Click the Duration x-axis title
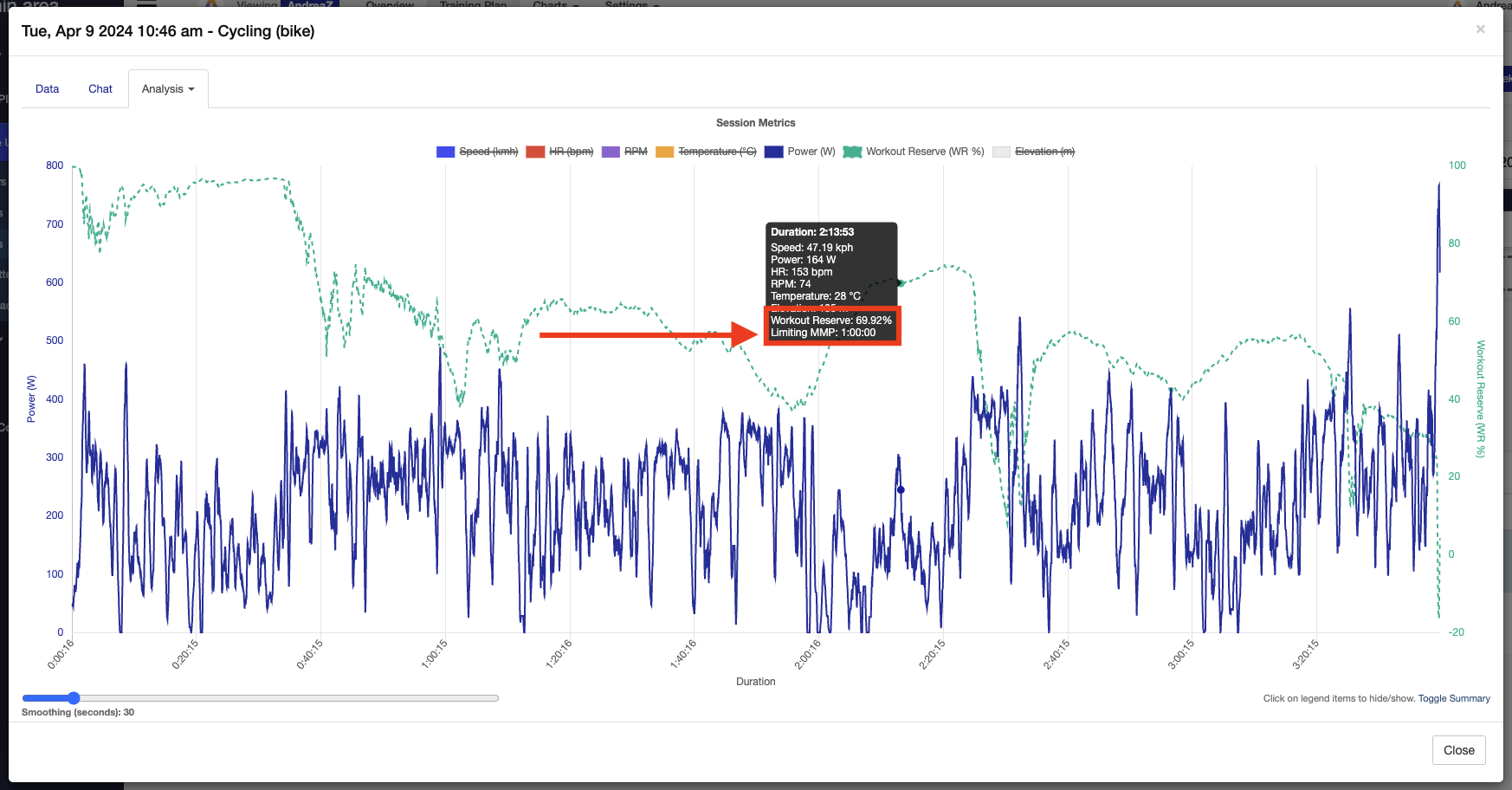The height and width of the screenshot is (790, 1512). pos(756,682)
